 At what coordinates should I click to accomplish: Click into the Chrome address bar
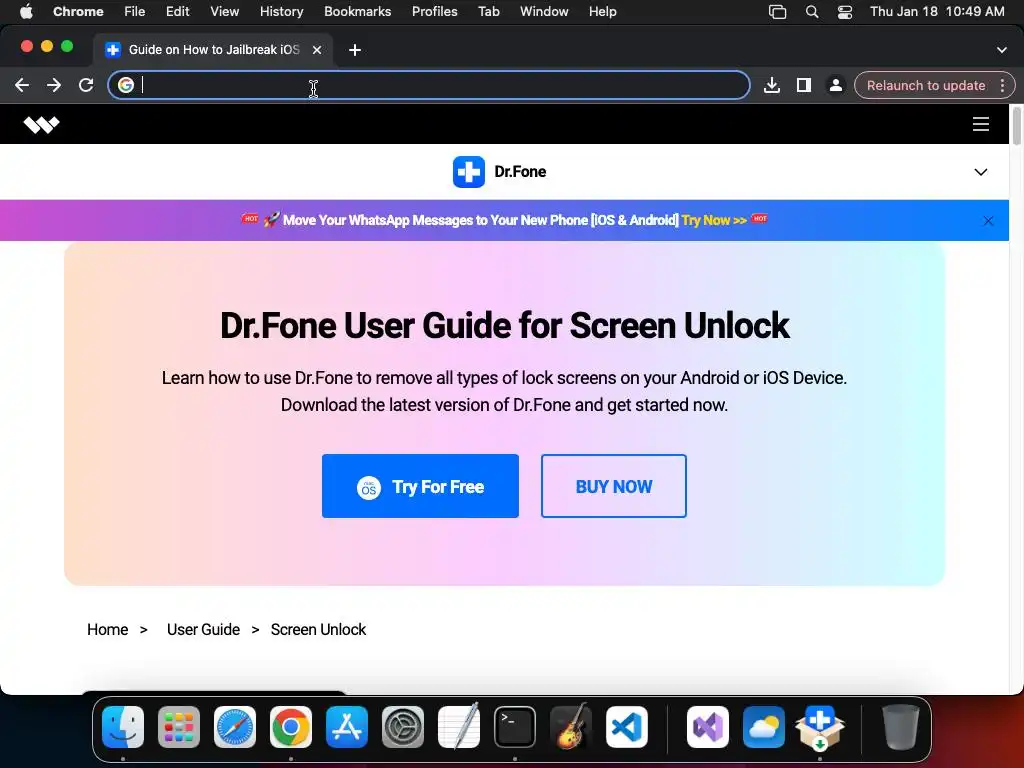(x=428, y=86)
